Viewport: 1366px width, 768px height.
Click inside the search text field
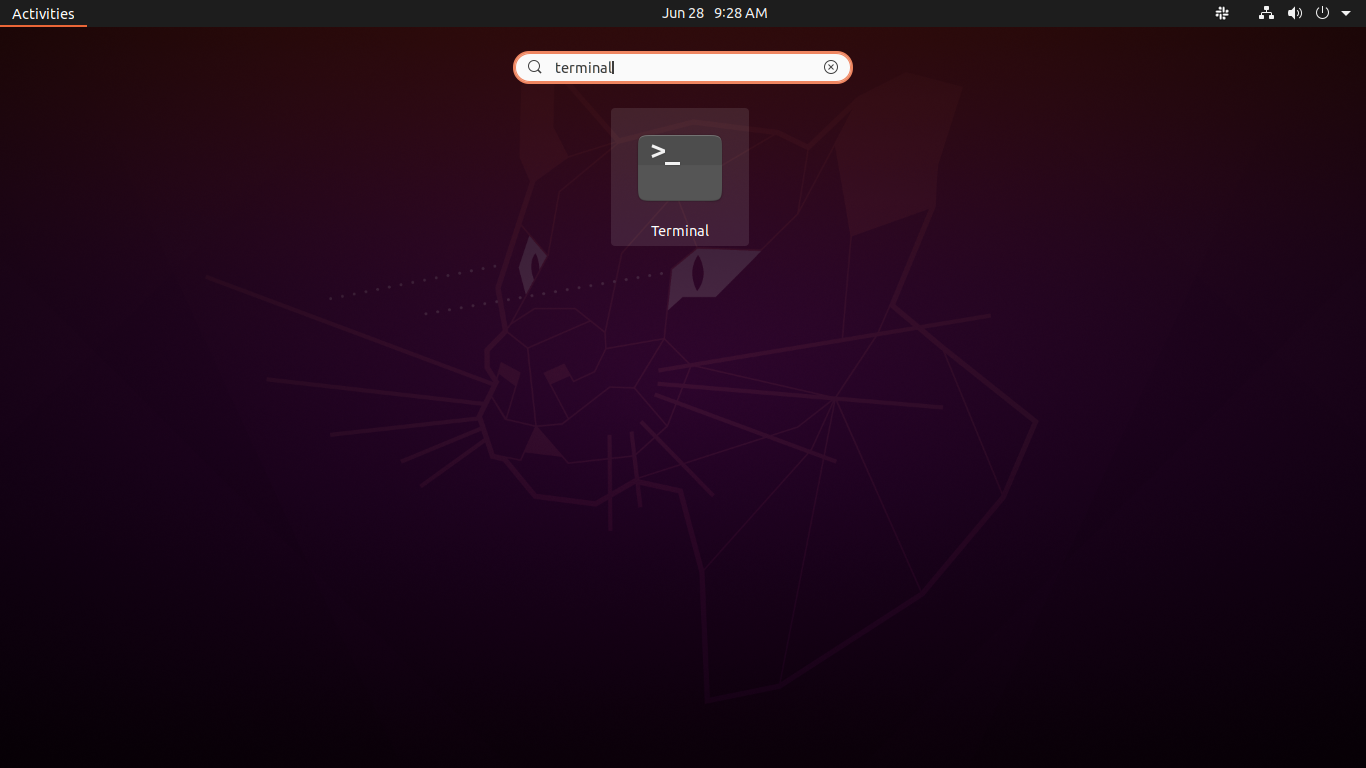pos(683,67)
